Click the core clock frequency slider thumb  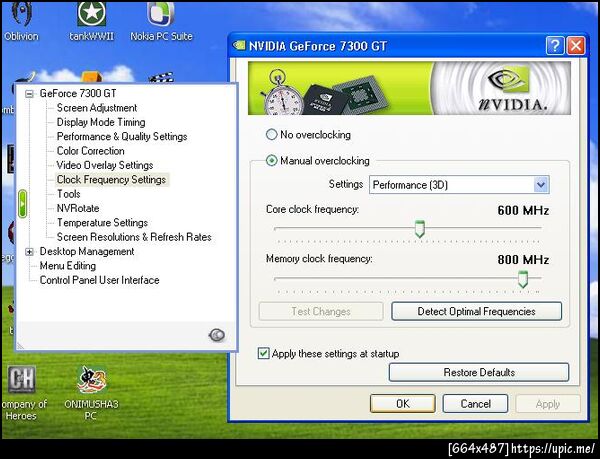[420, 229]
